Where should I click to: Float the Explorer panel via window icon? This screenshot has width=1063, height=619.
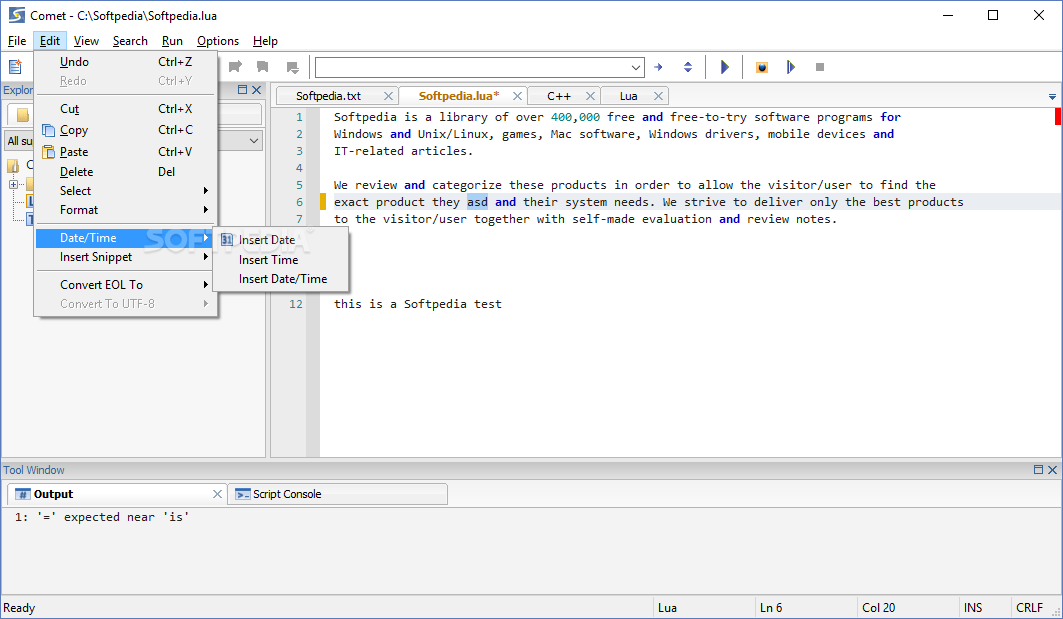[x=243, y=89]
